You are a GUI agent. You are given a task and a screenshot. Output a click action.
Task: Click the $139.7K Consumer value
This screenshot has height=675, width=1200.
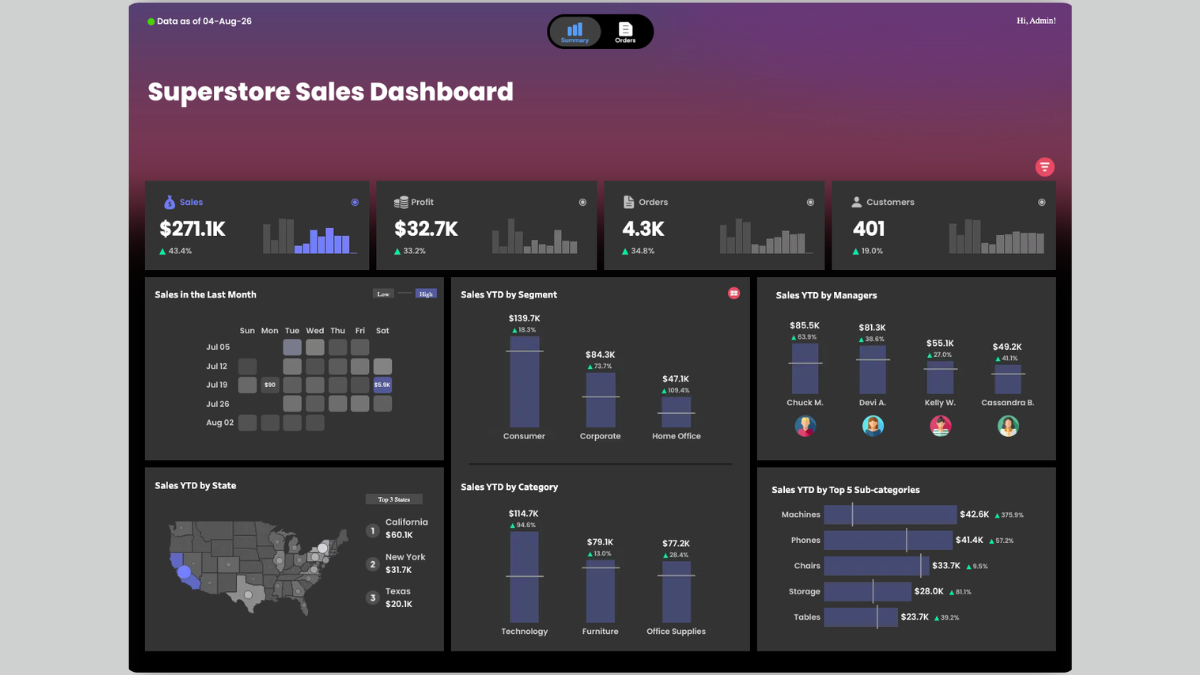coord(524,318)
